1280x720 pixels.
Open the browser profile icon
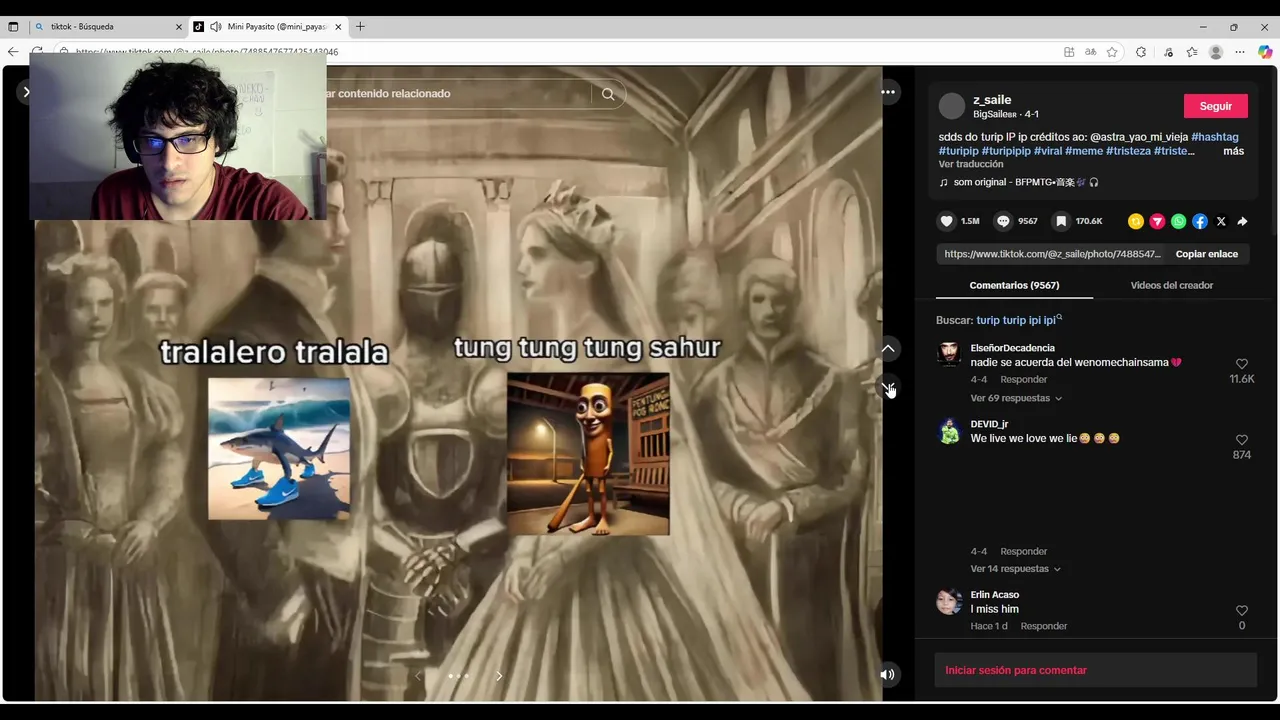1216,52
